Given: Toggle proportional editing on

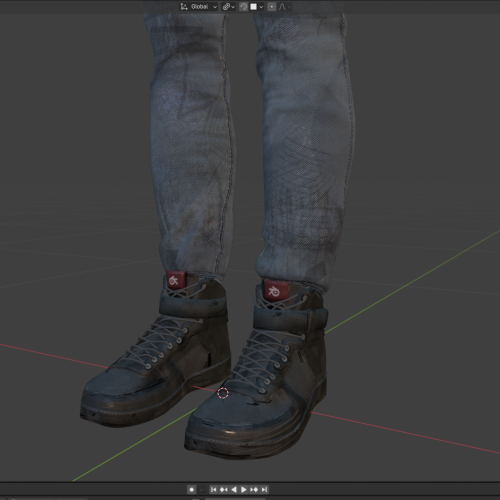Looking at the screenshot, I should [x=272, y=7].
